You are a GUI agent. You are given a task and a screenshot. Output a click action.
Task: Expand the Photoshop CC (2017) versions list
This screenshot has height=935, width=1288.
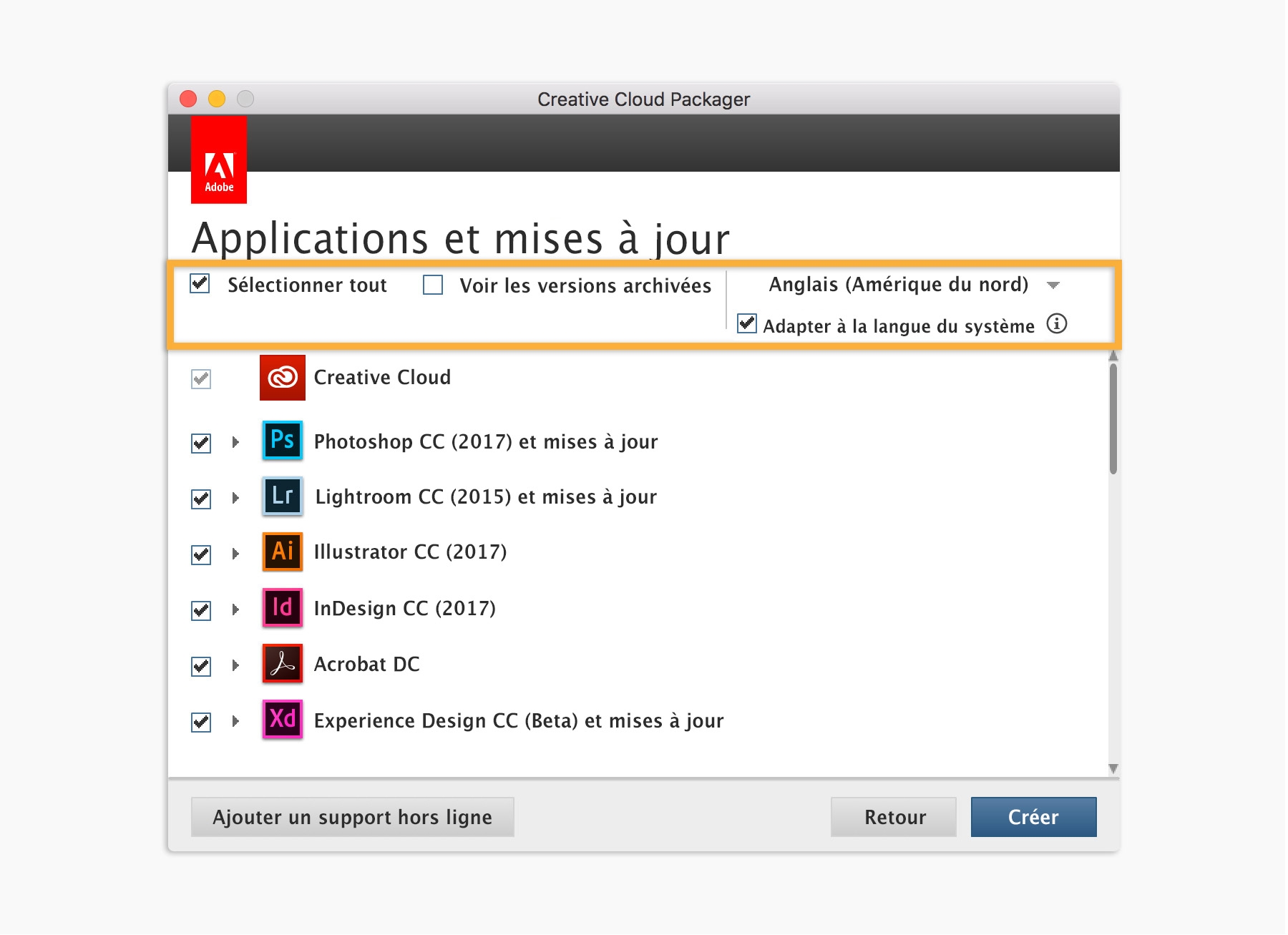[x=235, y=442]
